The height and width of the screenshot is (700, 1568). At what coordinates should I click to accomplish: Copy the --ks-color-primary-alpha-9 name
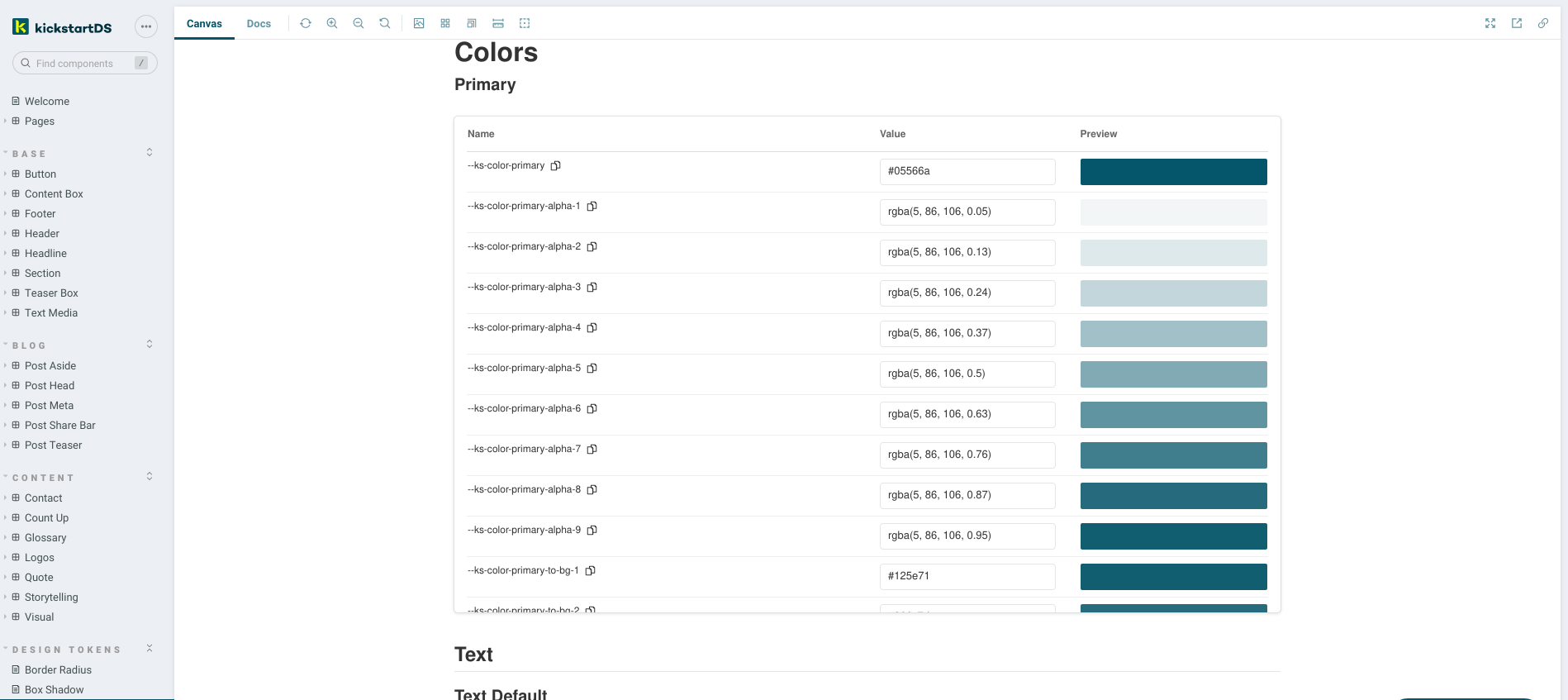coord(592,530)
